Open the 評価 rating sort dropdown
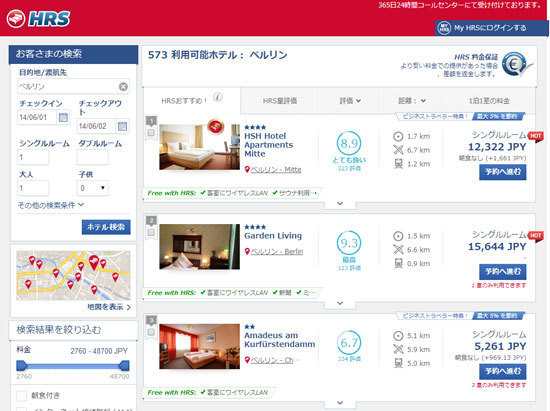The height and width of the screenshot is (411, 550). (350, 101)
